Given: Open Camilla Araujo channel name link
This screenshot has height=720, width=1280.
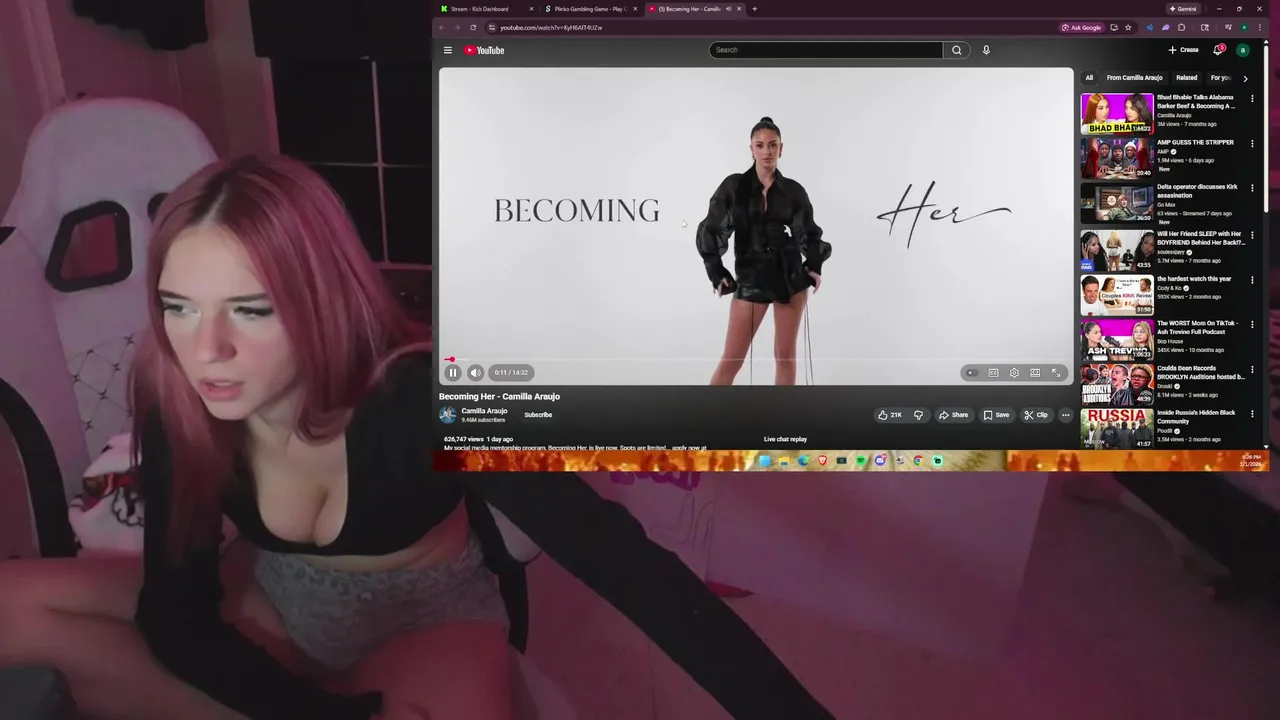Looking at the screenshot, I should click(x=484, y=411).
